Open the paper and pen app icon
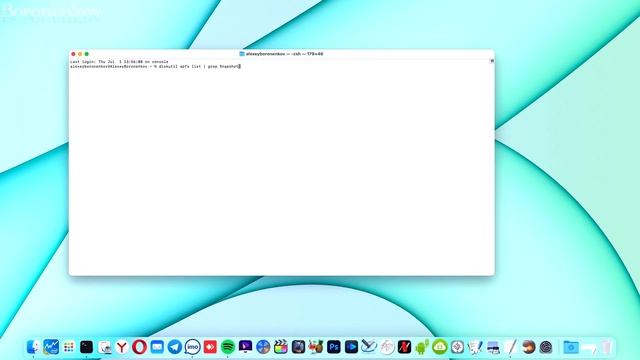 click(x=475, y=347)
